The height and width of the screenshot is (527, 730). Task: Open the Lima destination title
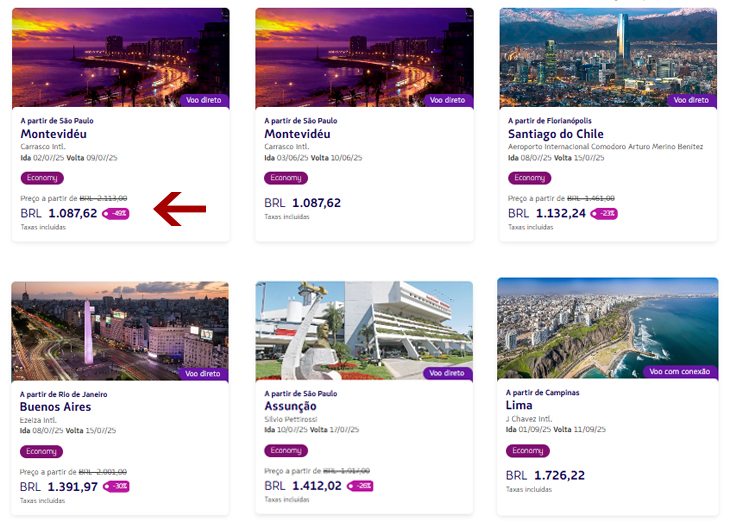[519, 405]
